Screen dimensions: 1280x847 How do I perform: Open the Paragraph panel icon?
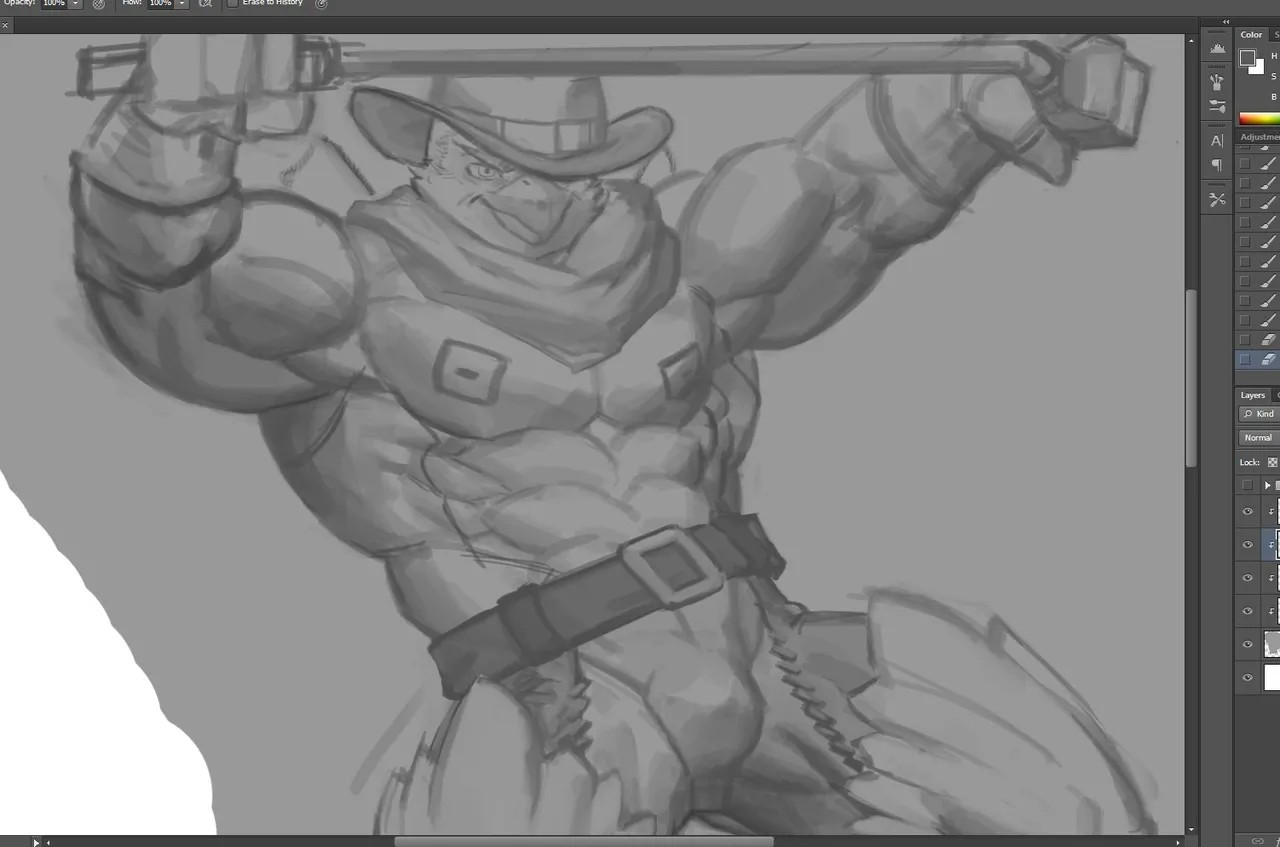1217,165
